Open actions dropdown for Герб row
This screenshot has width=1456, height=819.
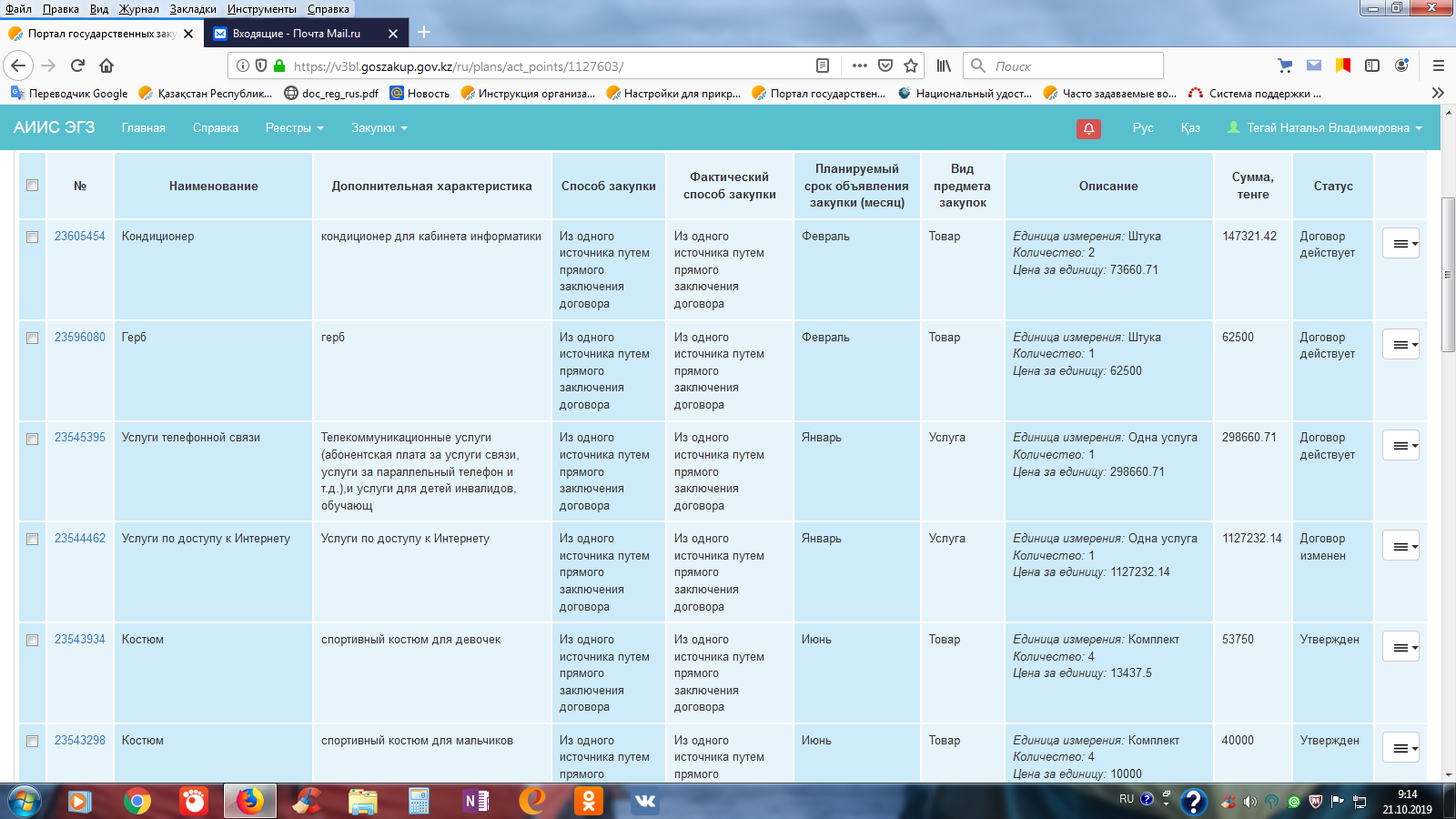click(x=1400, y=344)
